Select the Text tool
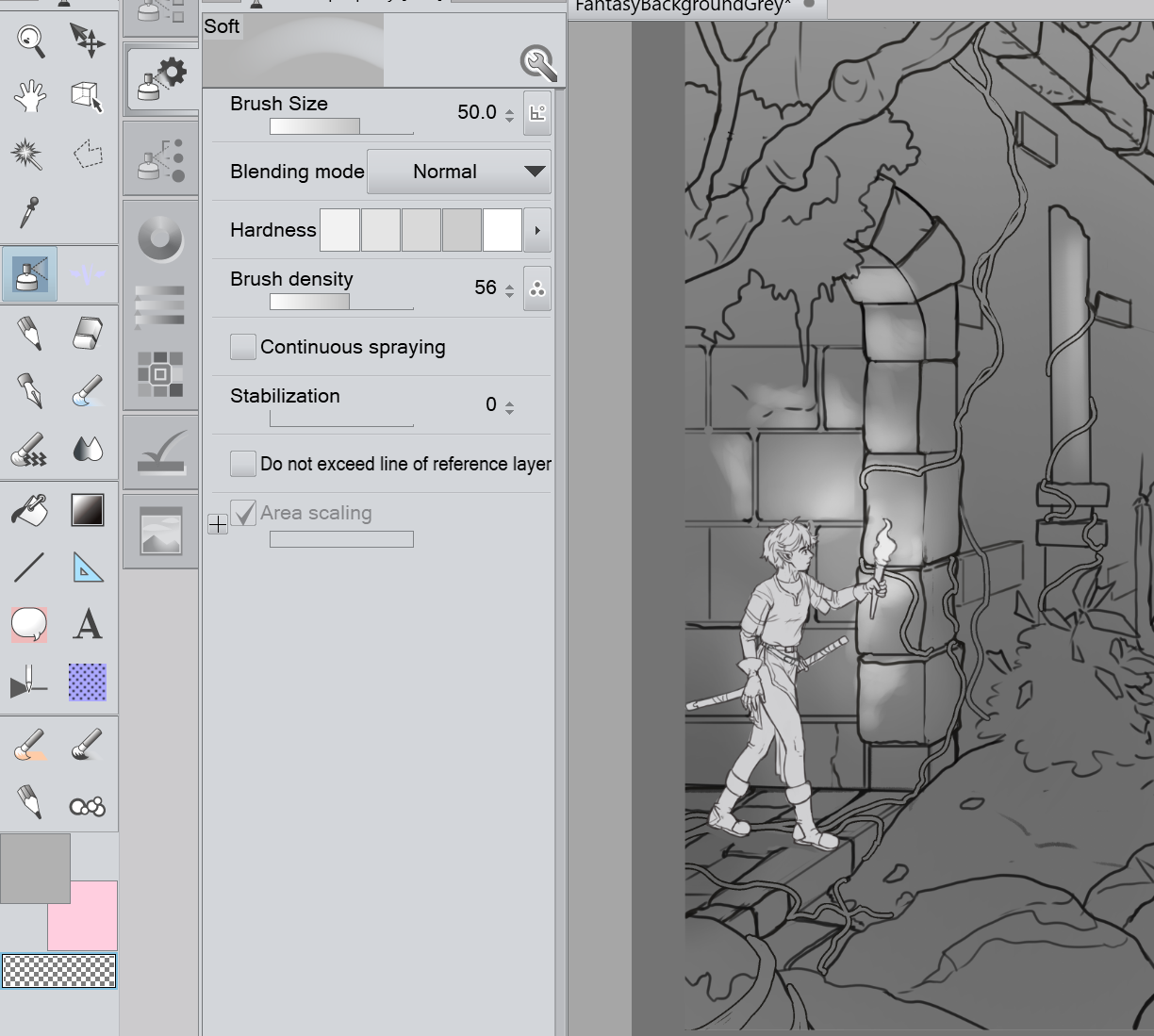Viewport: 1154px width, 1036px height. pyautogui.click(x=88, y=624)
